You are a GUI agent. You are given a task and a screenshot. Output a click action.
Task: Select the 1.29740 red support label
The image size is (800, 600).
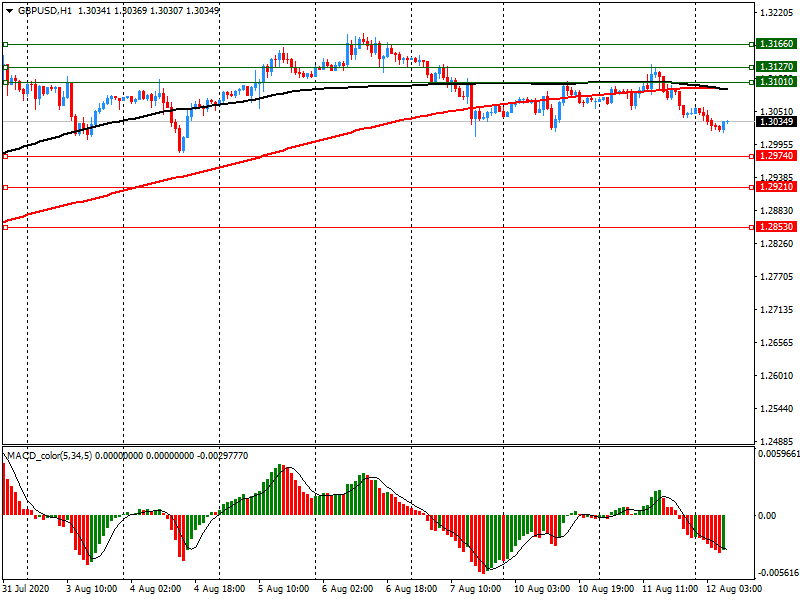tap(776, 156)
